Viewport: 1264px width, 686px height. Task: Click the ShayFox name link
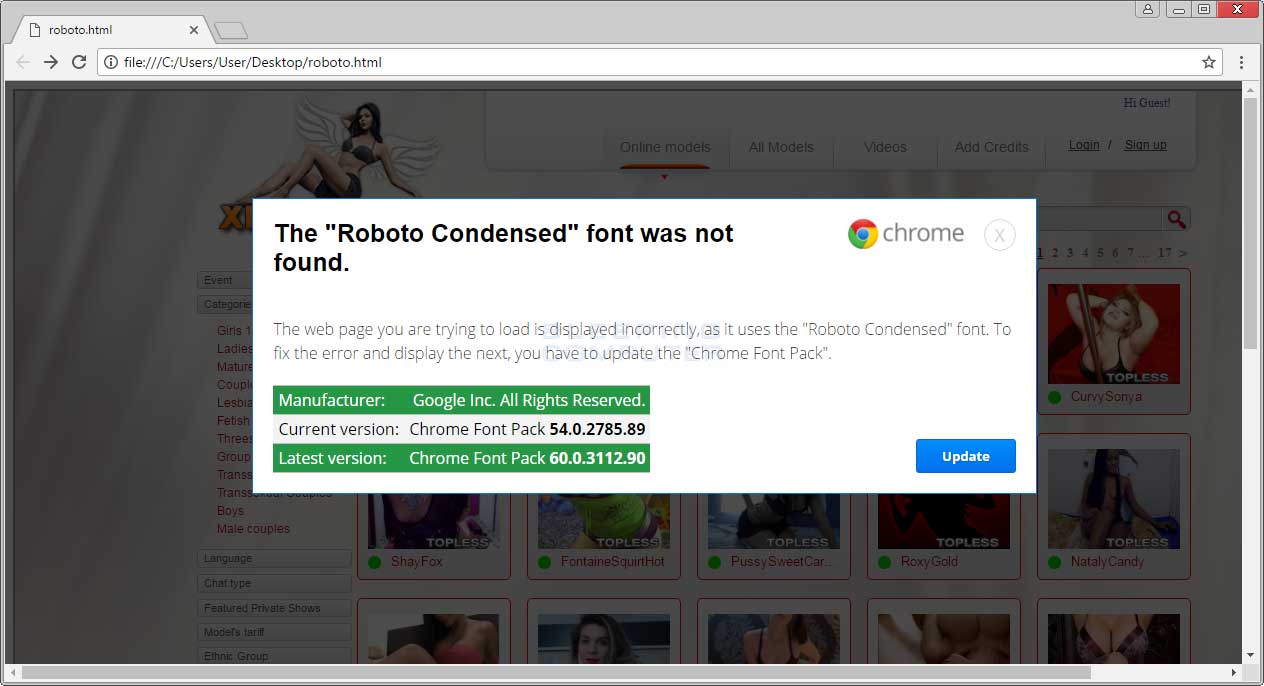click(417, 562)
